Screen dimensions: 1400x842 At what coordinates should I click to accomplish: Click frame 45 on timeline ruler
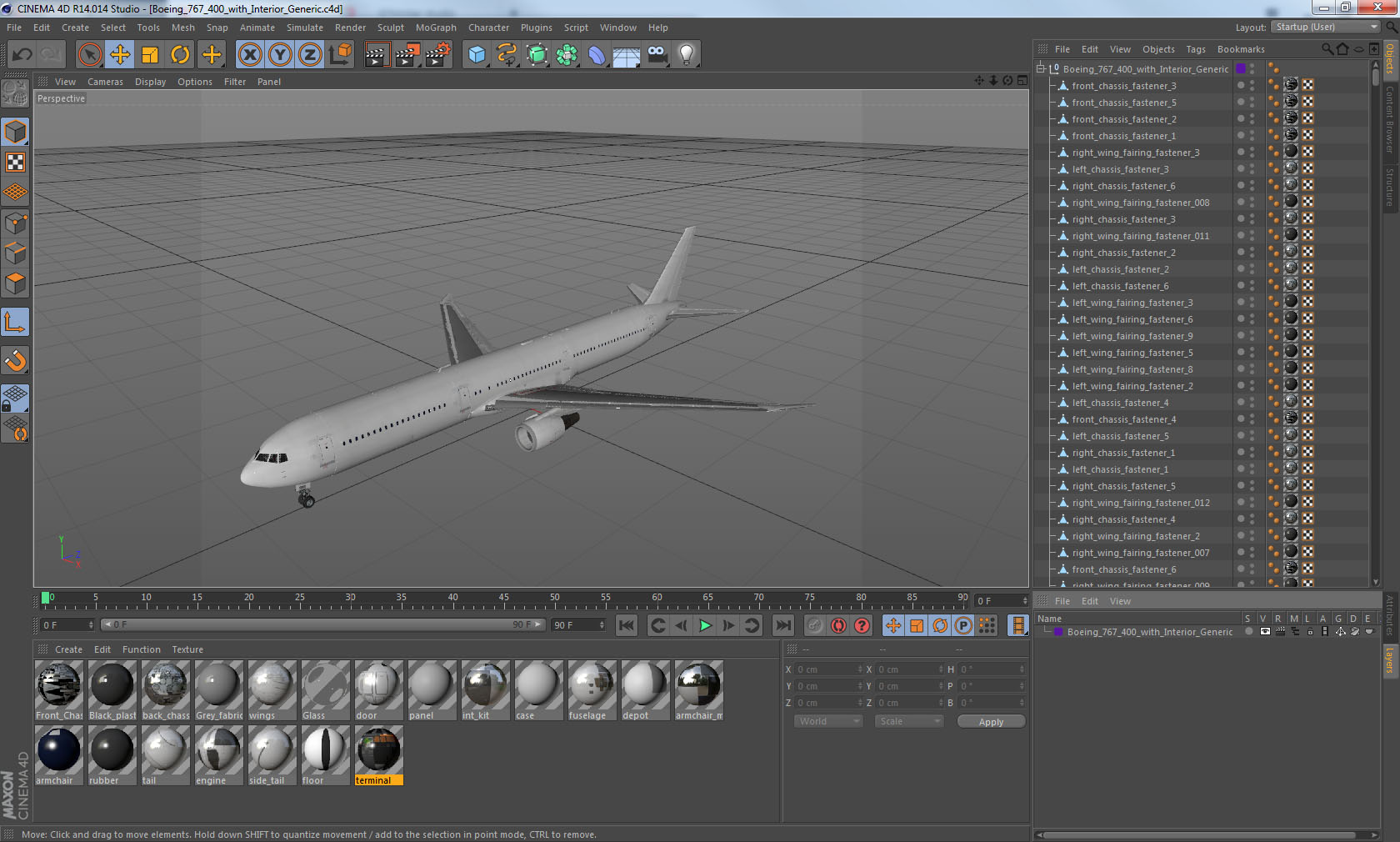(504, 599)
